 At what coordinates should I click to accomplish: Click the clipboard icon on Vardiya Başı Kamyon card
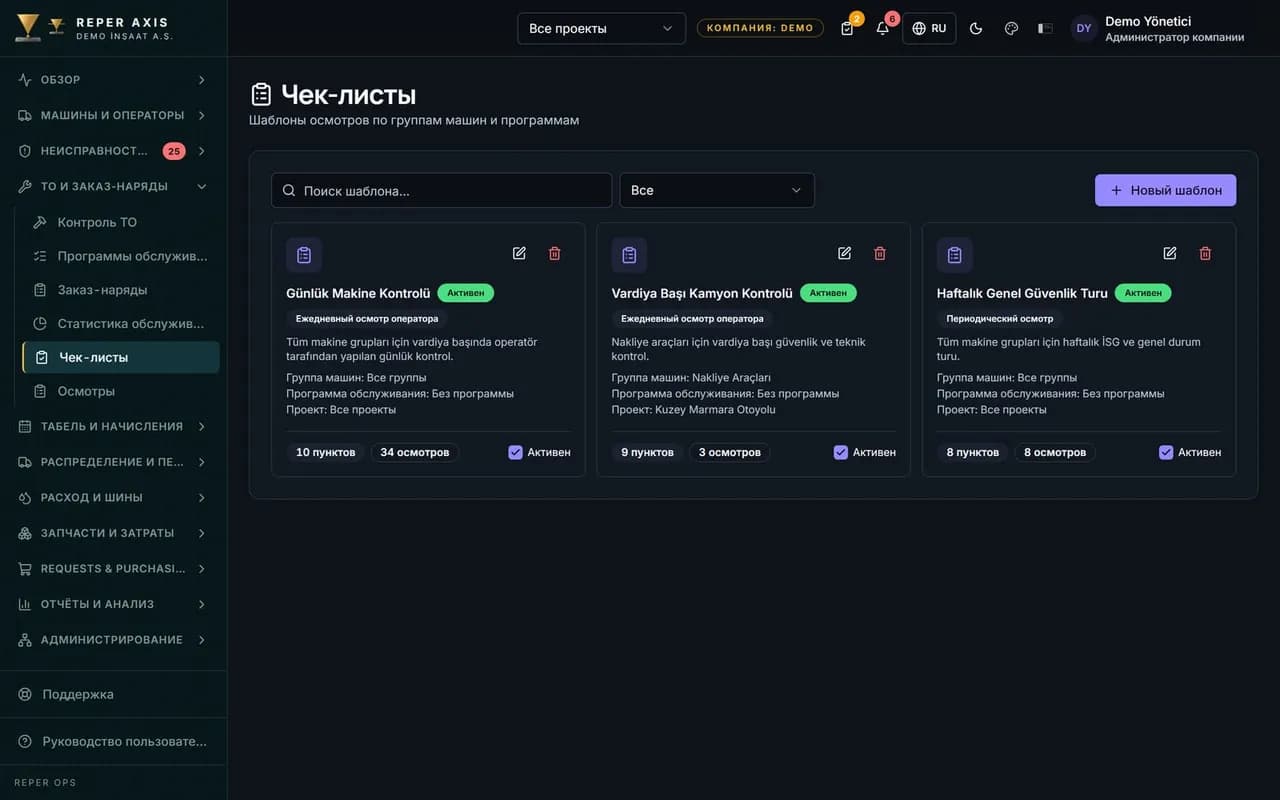(629, 255)
